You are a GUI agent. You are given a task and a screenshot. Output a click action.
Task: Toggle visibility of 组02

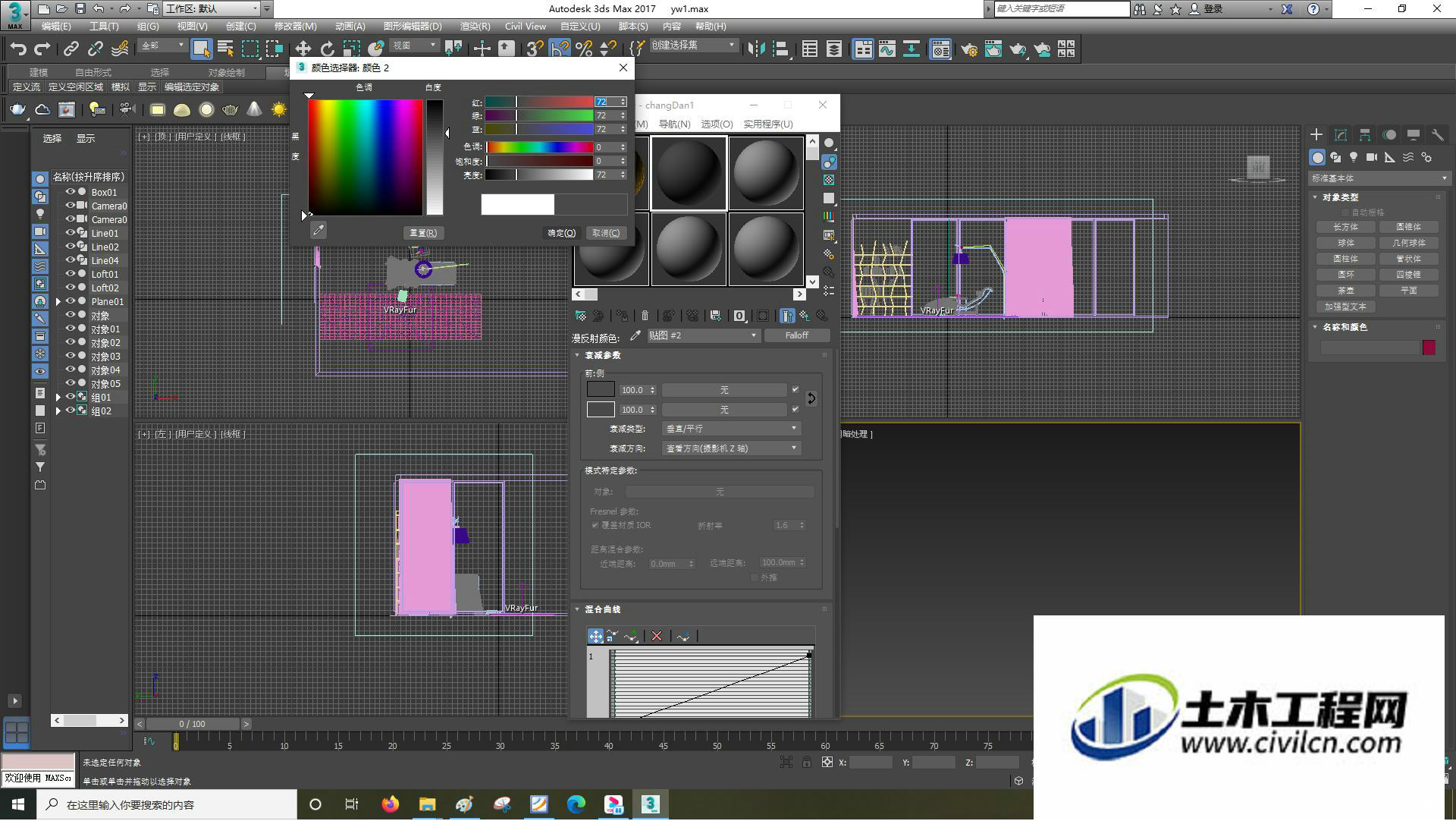pyautogui.click(x=70, y=410)
